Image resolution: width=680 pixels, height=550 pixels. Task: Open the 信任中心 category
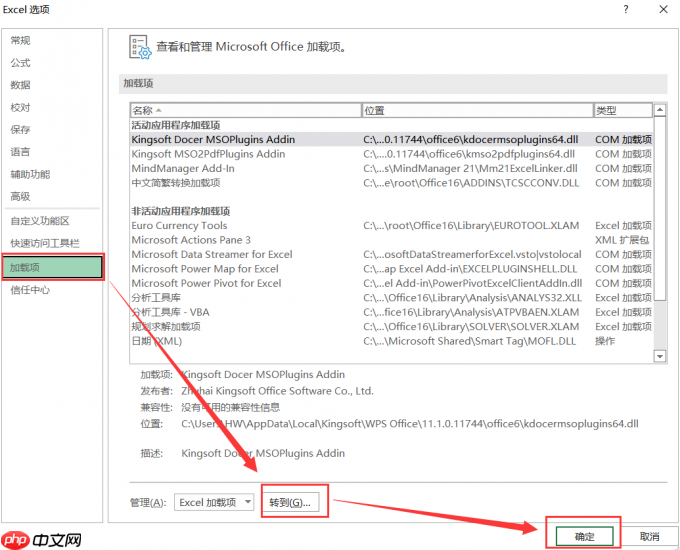pyautogui.click(x=30, y=290)
